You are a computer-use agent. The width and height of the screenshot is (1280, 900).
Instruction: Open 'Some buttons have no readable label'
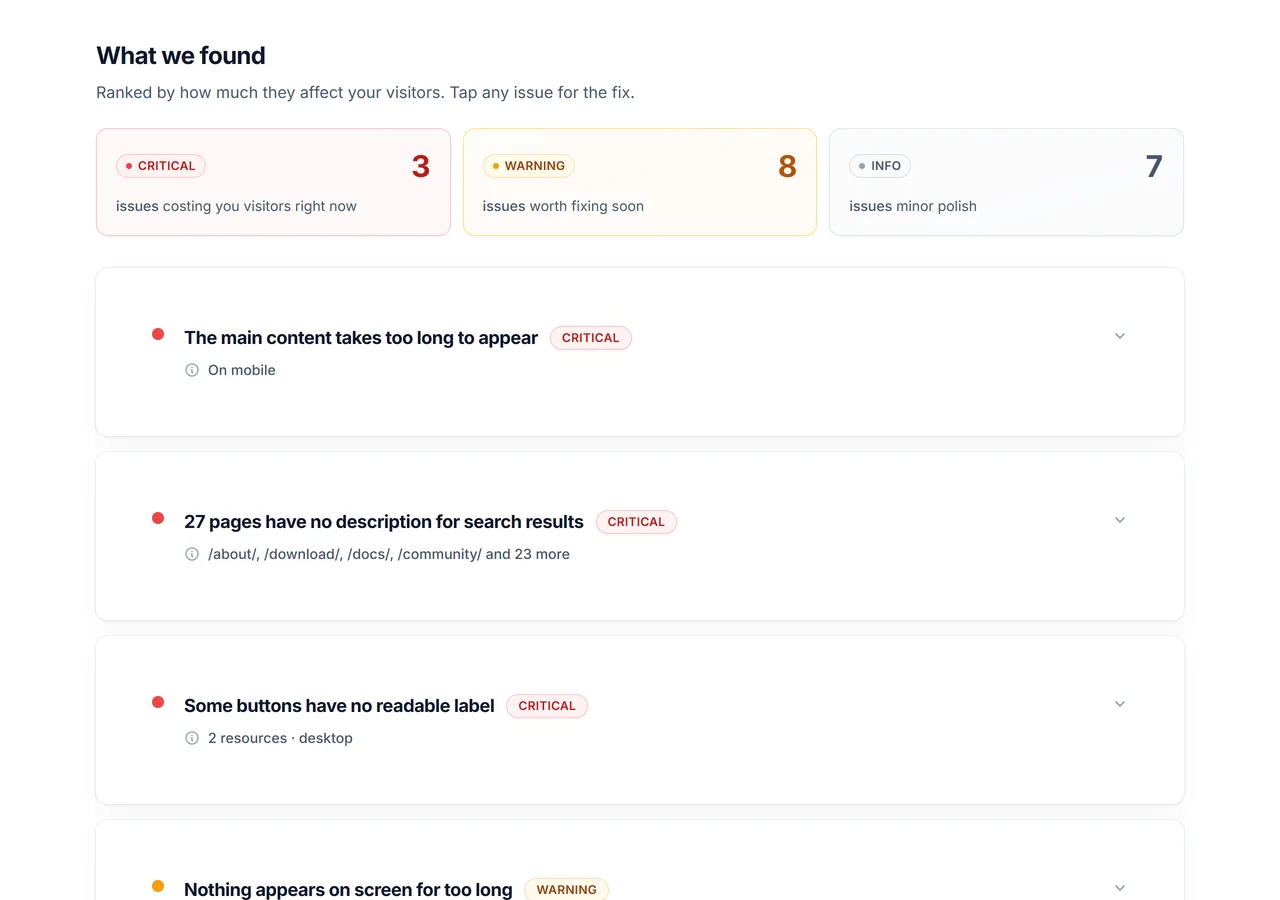(339, 706)
